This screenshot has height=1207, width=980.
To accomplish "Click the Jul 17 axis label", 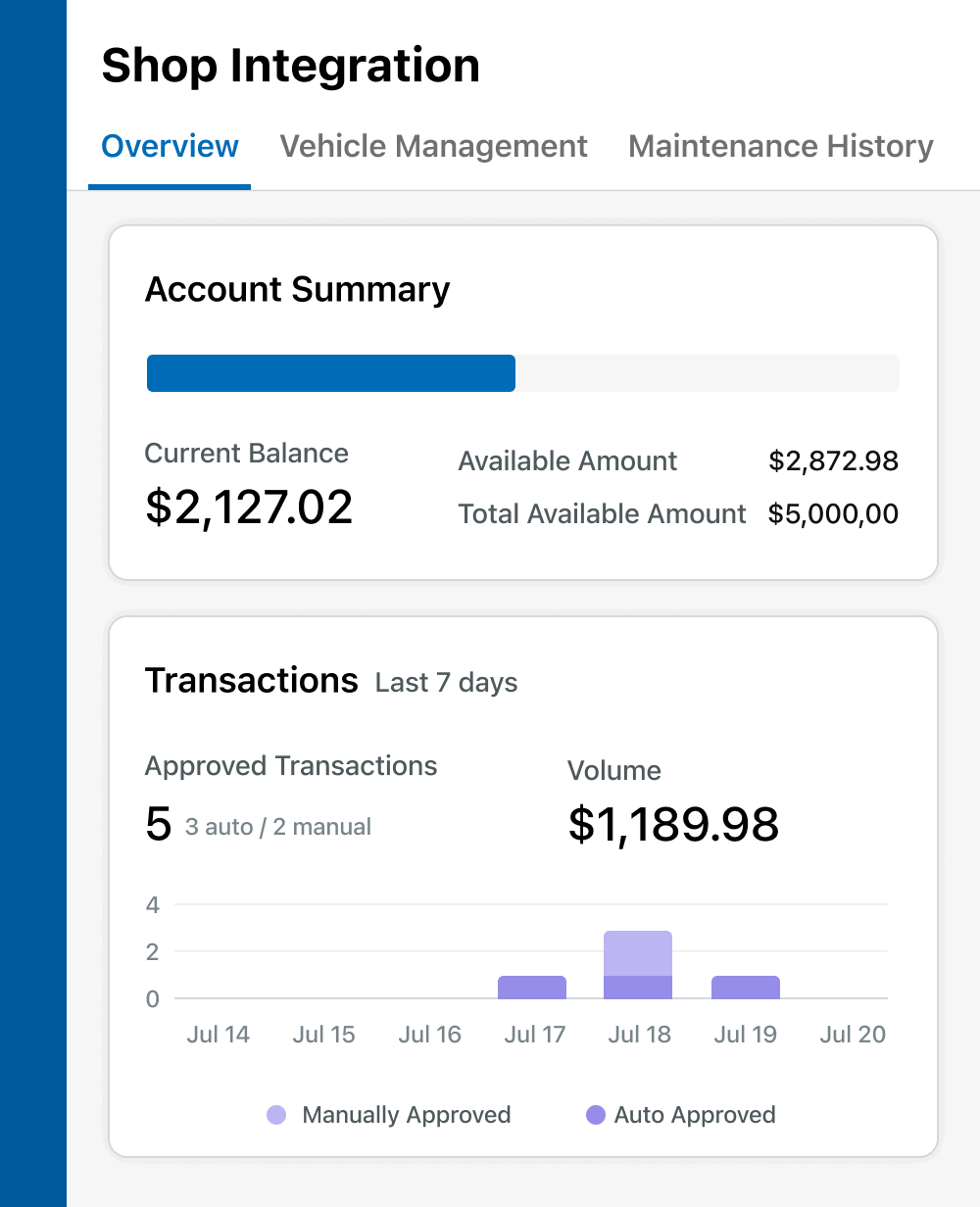I will (x=534, y=1035).
